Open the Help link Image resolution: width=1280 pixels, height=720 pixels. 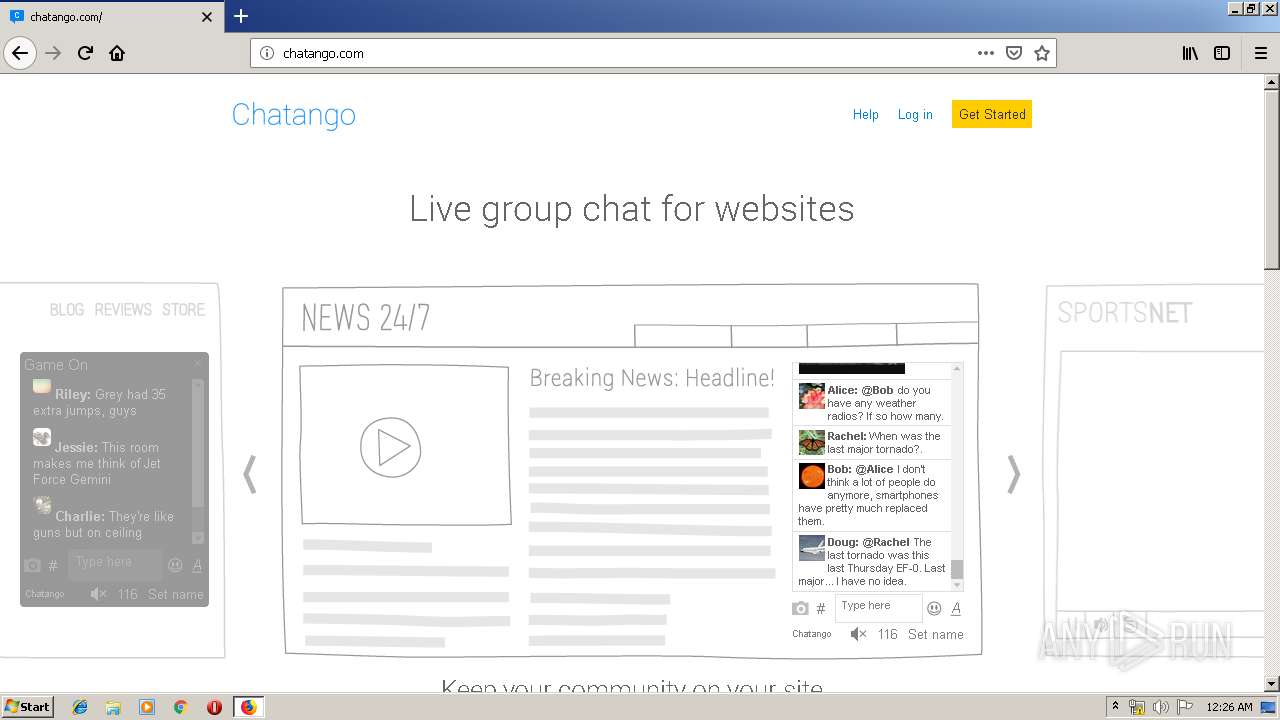pos(865,115)
